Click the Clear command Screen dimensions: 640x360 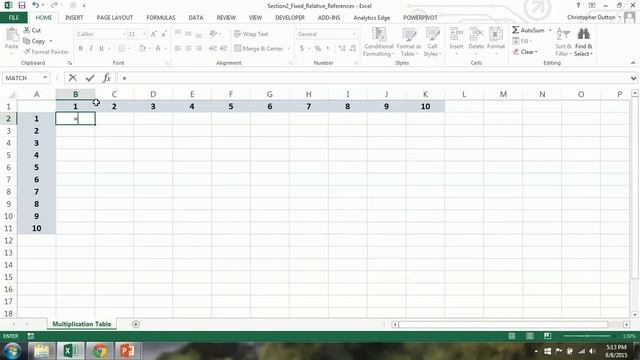(x=525, y=52)
